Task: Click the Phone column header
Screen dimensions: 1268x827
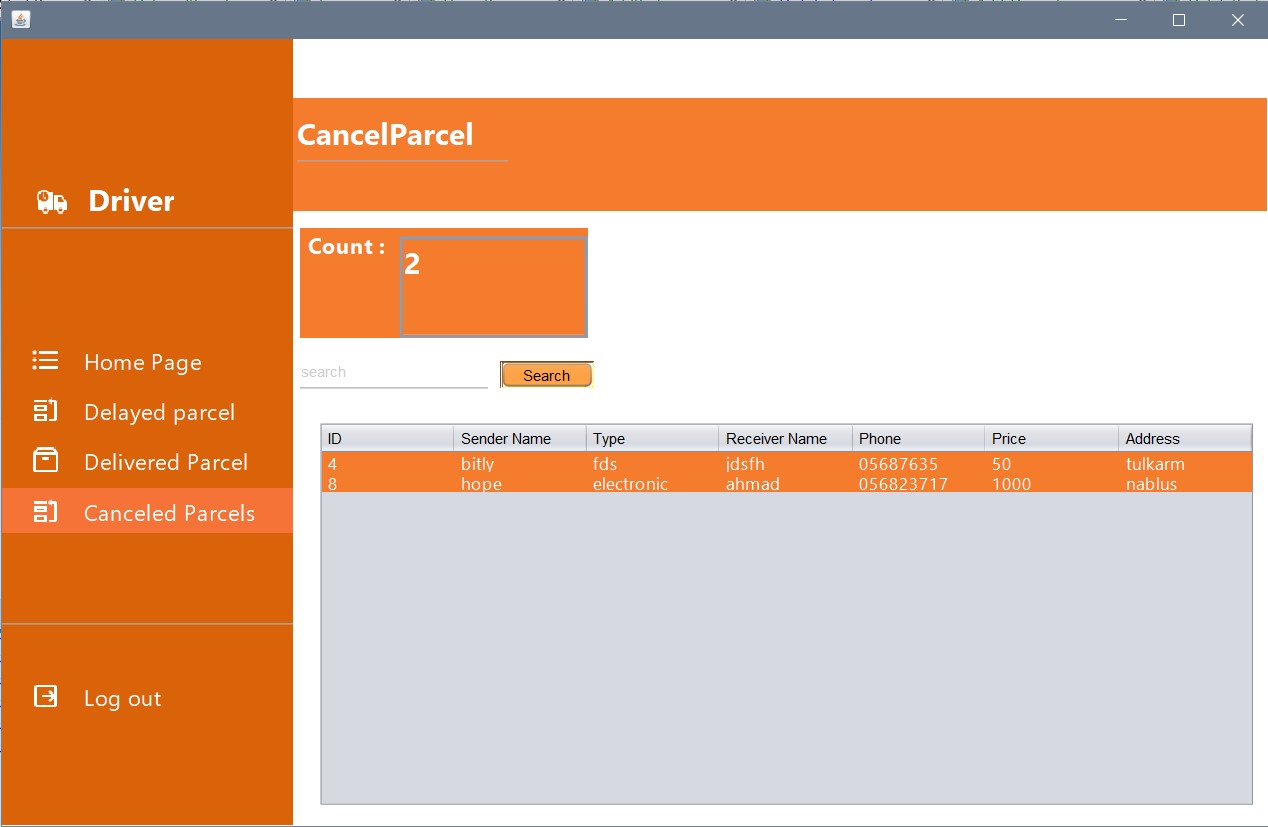Action: [919, 438]
